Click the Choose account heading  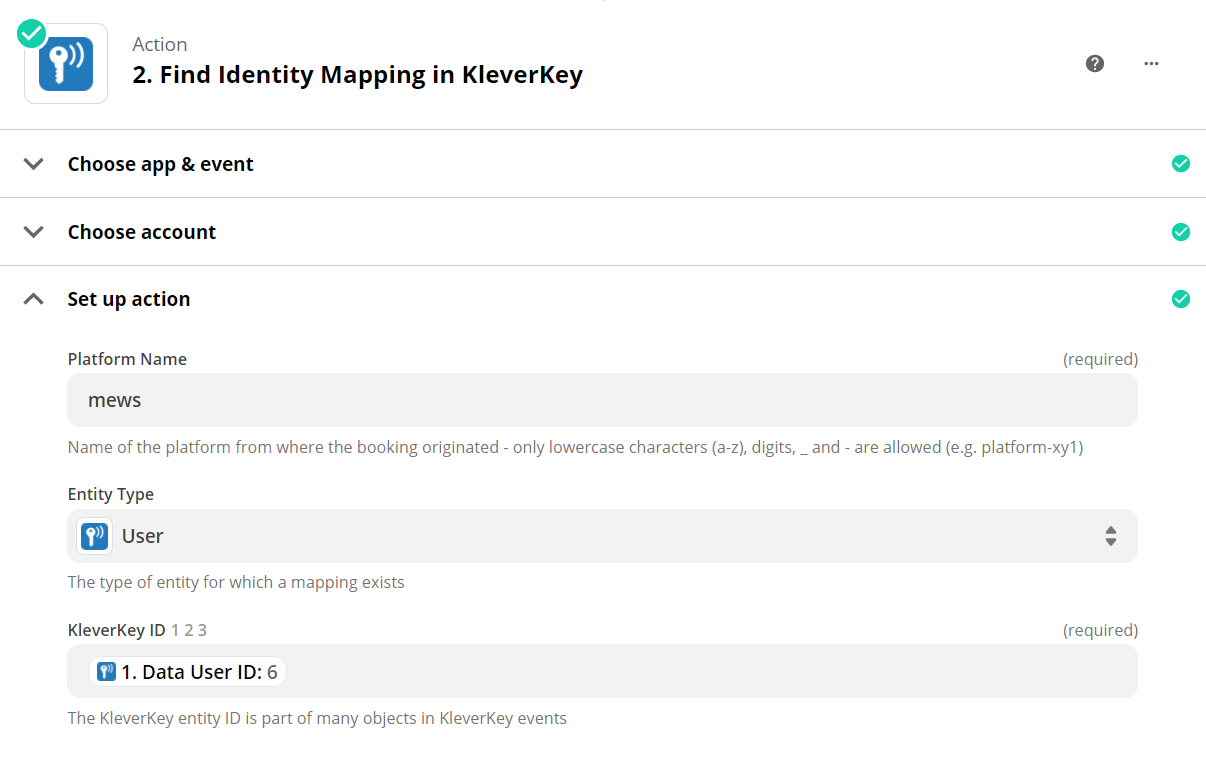pos(142,232)
